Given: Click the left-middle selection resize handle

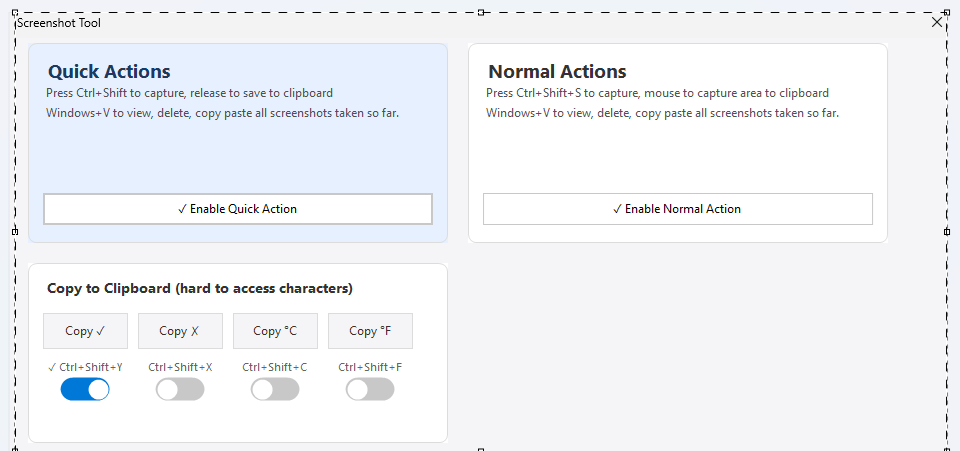Looking at the screenshot, I should (x=15, y=231).
